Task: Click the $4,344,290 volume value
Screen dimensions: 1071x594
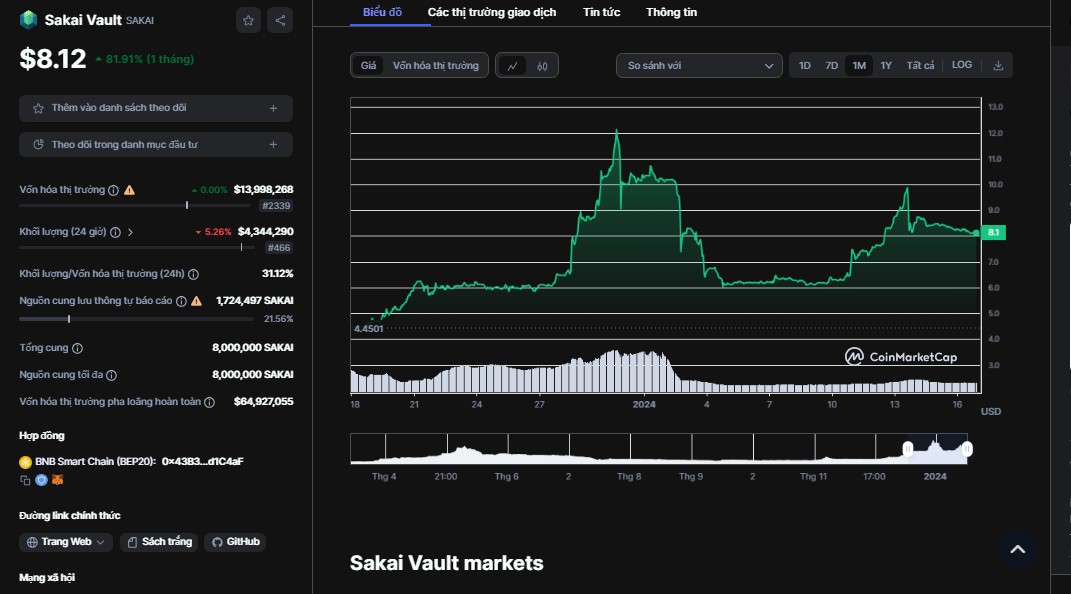Action: pyautogui.click(x=266, y=232)
